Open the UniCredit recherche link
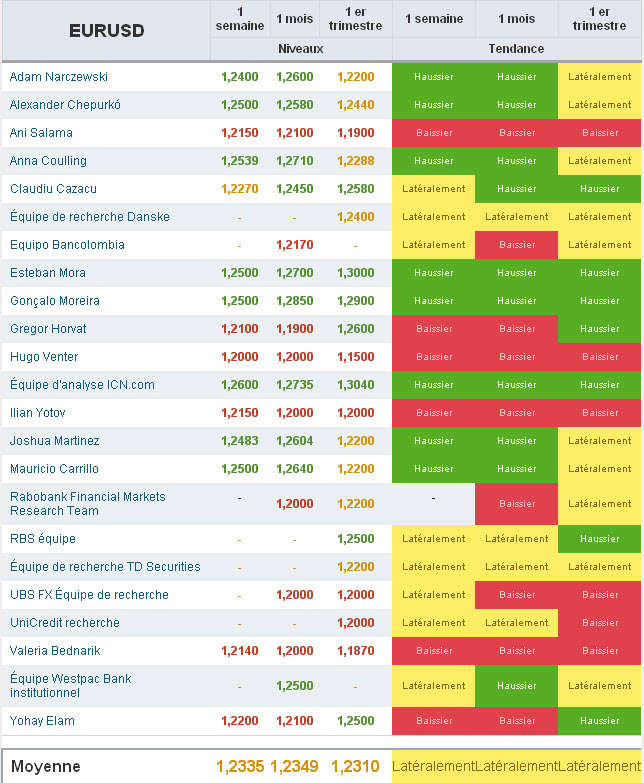This screenshot has height=783, width=644. tap(65, 622)
